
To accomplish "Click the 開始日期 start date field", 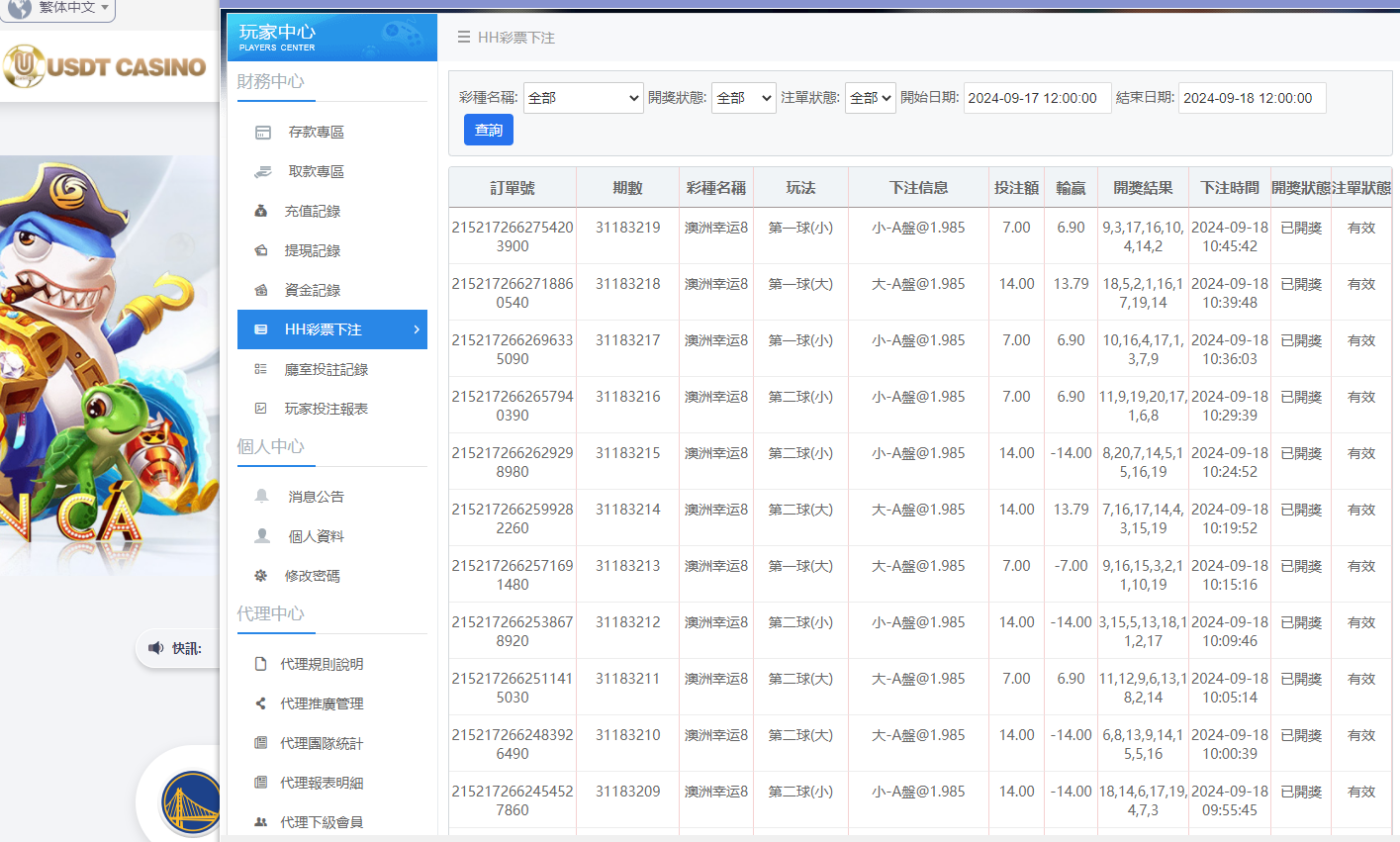I will (x=1037, y=98).
